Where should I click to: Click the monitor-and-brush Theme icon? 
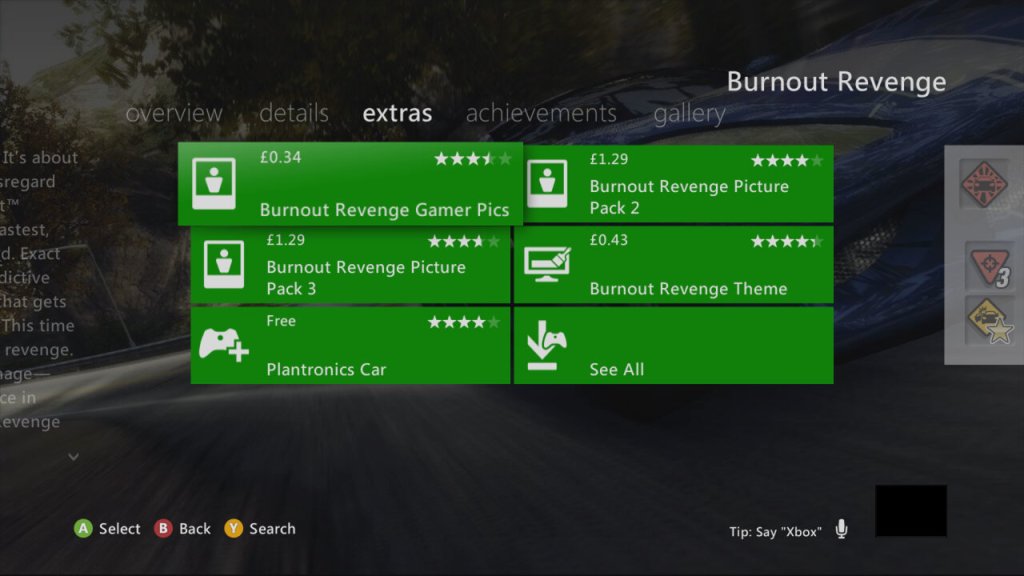point(547,264)
